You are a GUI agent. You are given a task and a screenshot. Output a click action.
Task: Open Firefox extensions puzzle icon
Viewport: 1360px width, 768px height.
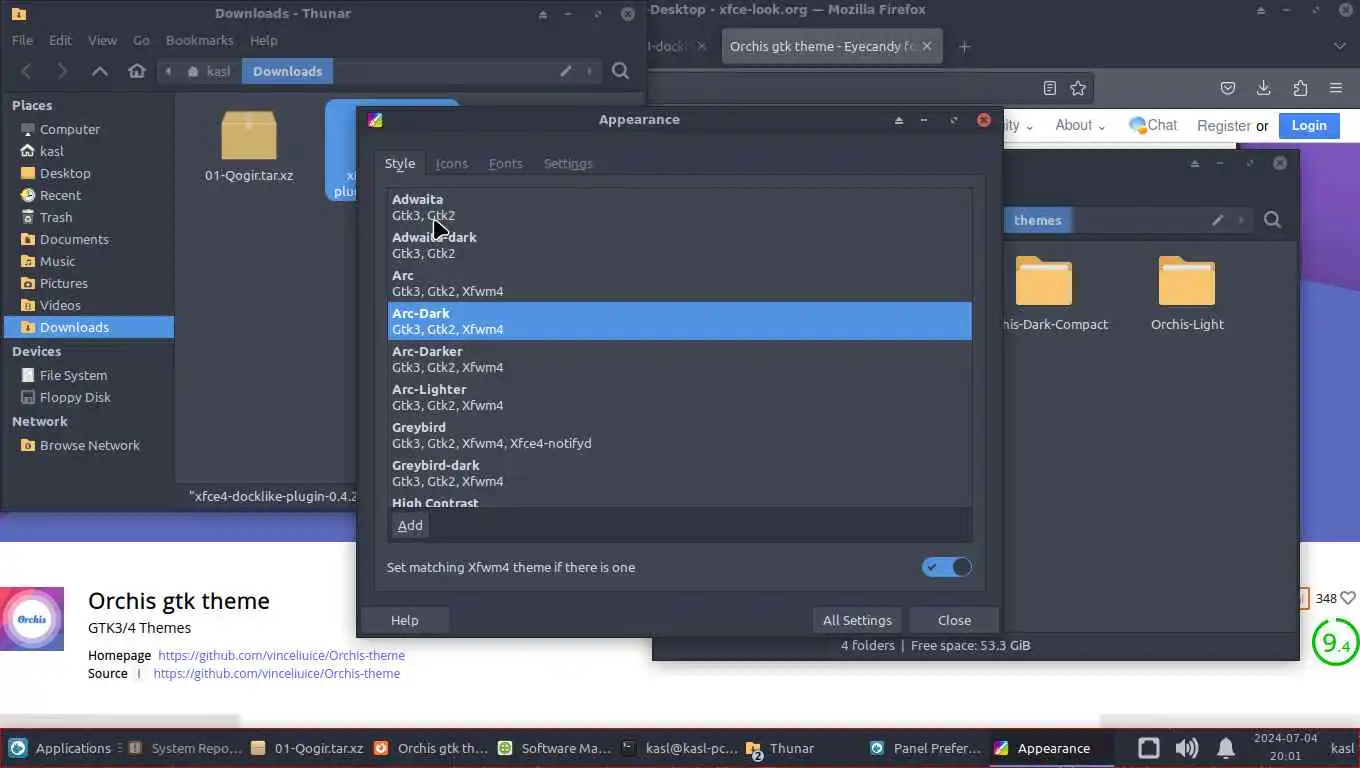coord(1300,88)
